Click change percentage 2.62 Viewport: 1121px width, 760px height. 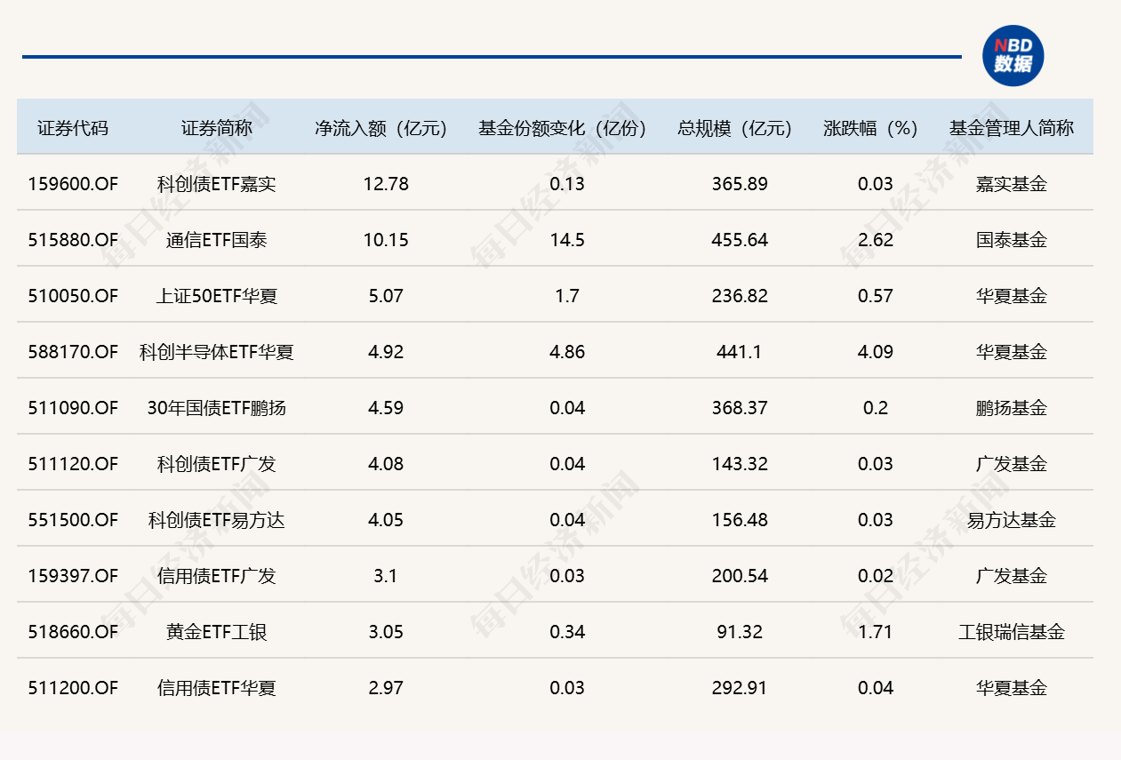875,240
